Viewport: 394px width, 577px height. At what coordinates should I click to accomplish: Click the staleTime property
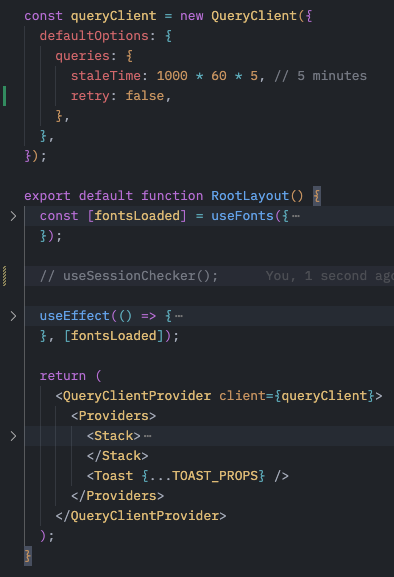106,76
